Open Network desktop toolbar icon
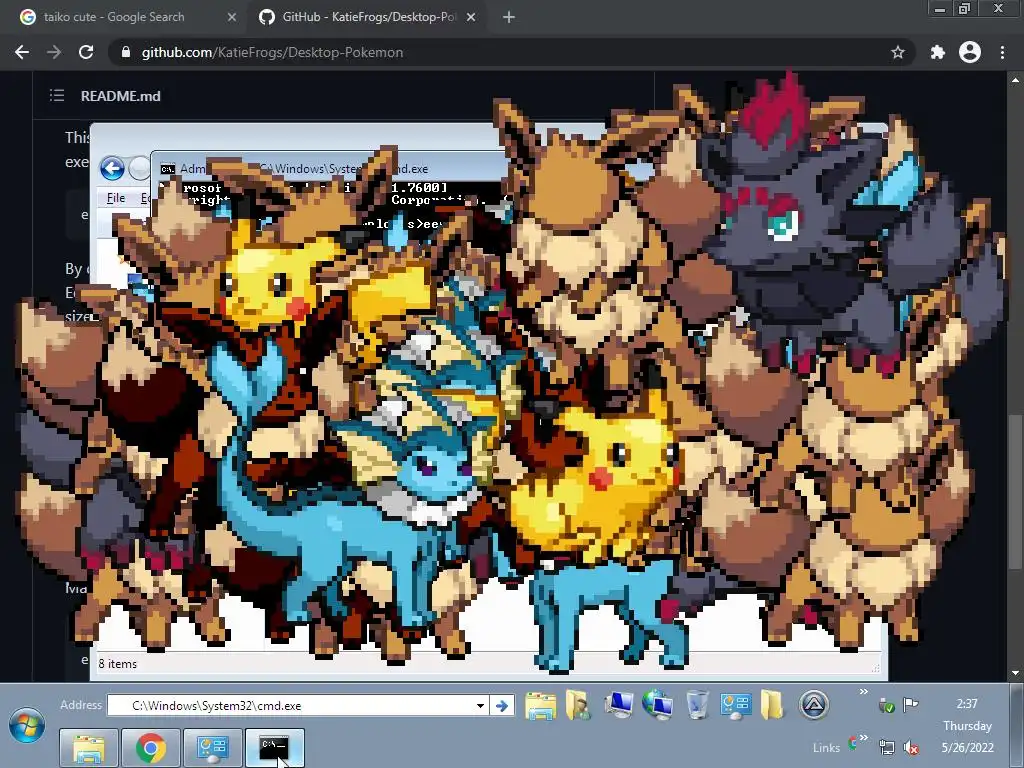This screenshot has height=768, width=1024. coord(657,705)
